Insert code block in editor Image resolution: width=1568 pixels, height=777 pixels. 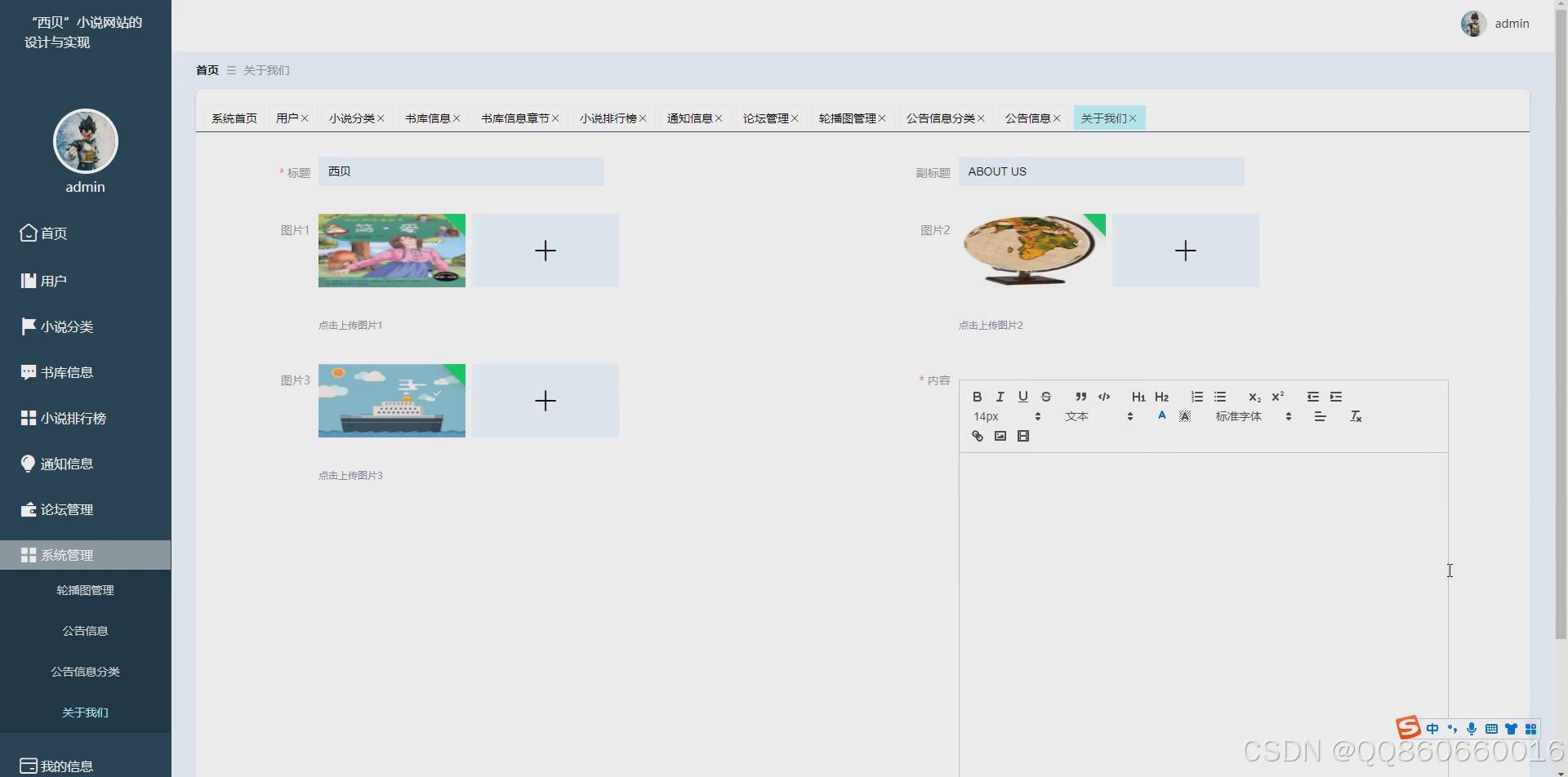[x=1104, y=397]
